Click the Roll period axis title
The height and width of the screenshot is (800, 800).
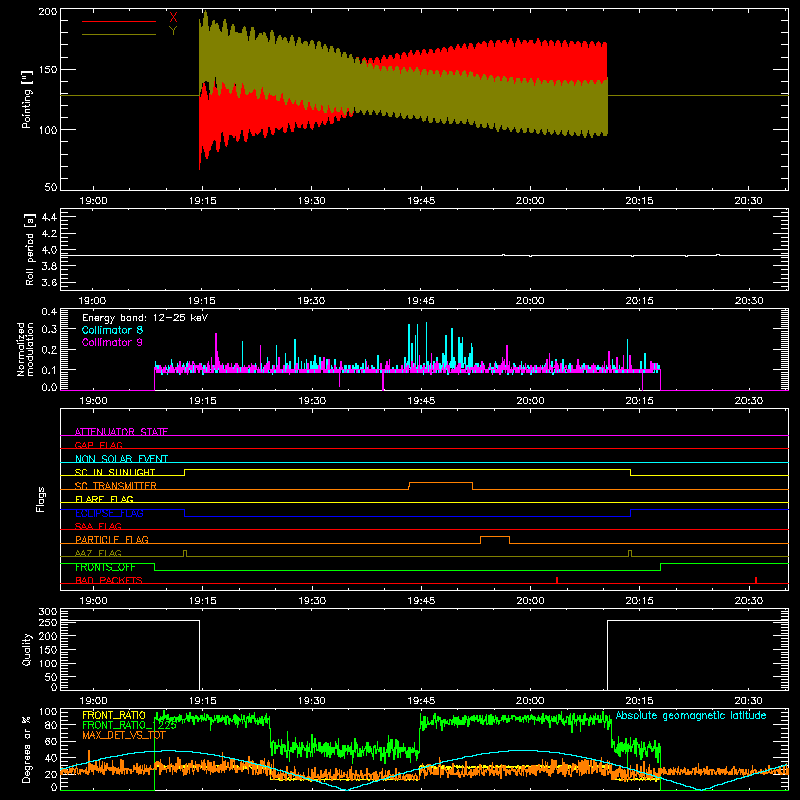point(30,249)
